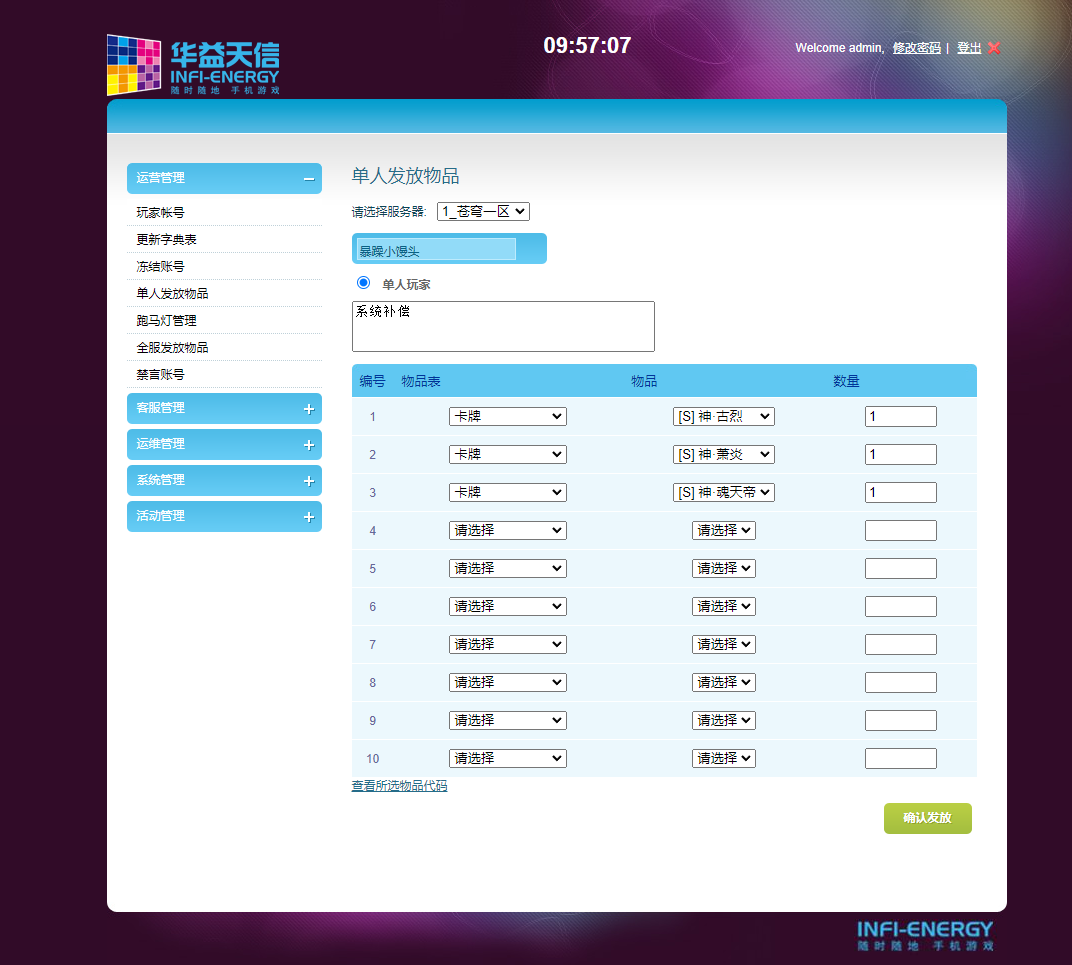Open row 4 item table 请选择 dropdown
Viewport: 1072px width, 965px height.
[x=507, y=530]
